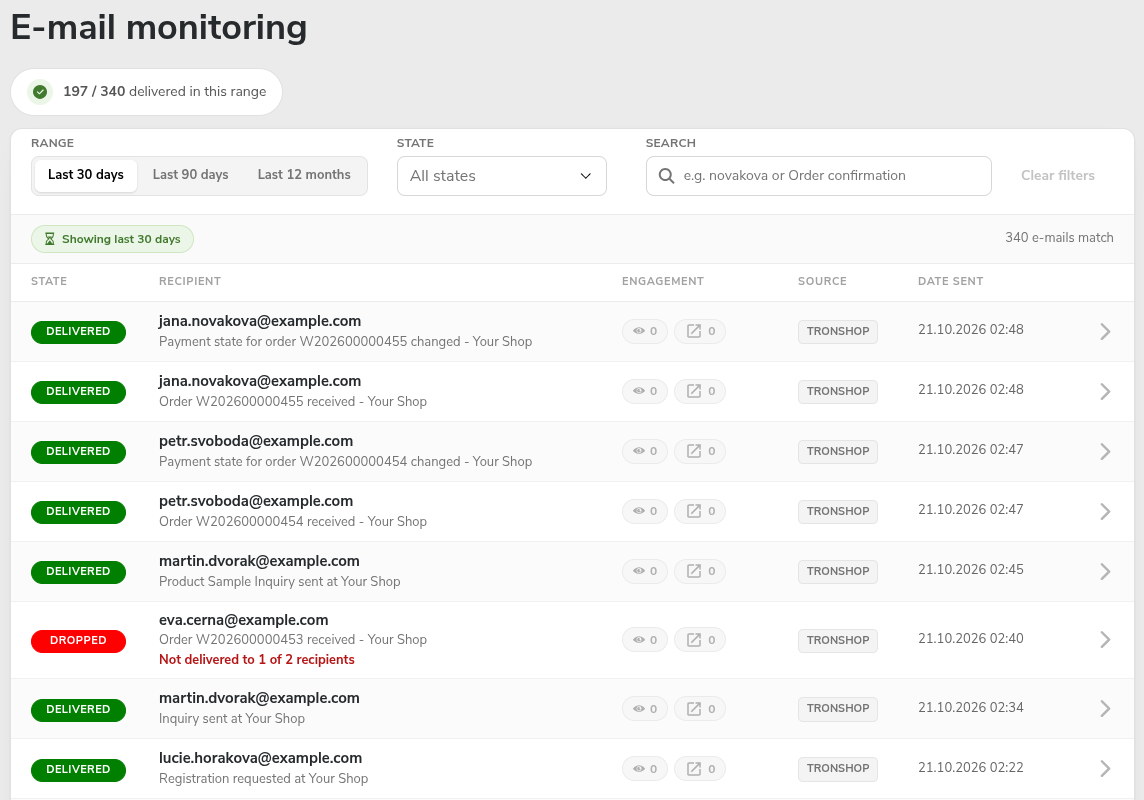
Task: Click link-clicks counter for Inquiry sent at Your Shop
Action: 700,709
